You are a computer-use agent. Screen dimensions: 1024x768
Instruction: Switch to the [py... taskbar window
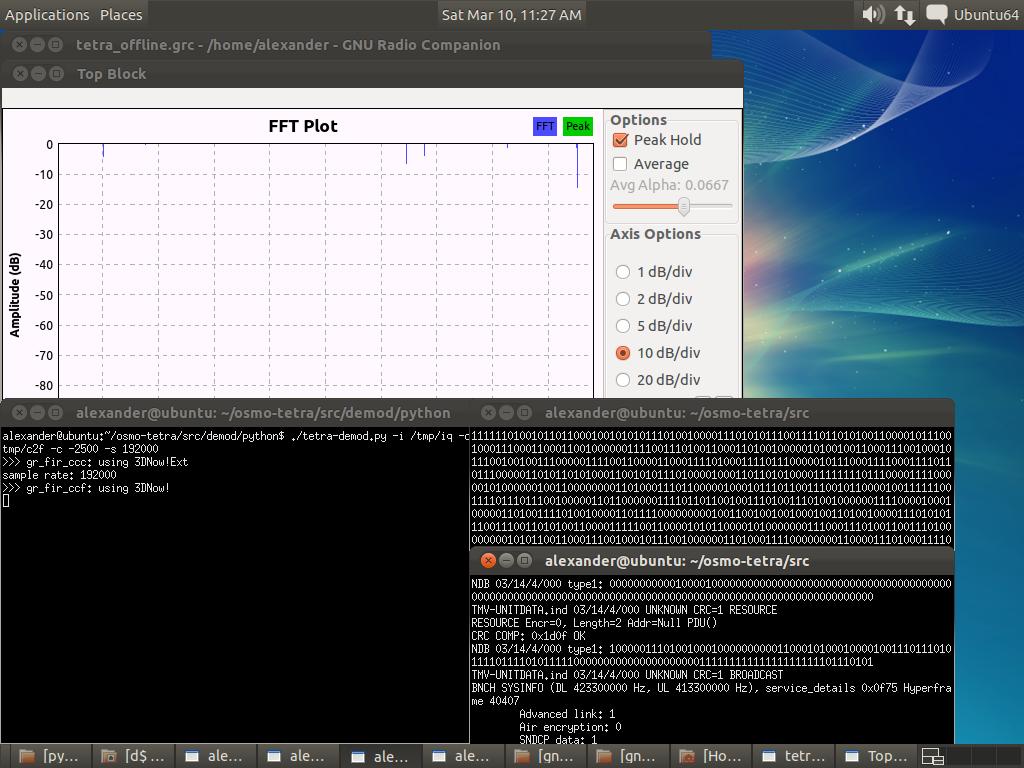tap(48, 756)
